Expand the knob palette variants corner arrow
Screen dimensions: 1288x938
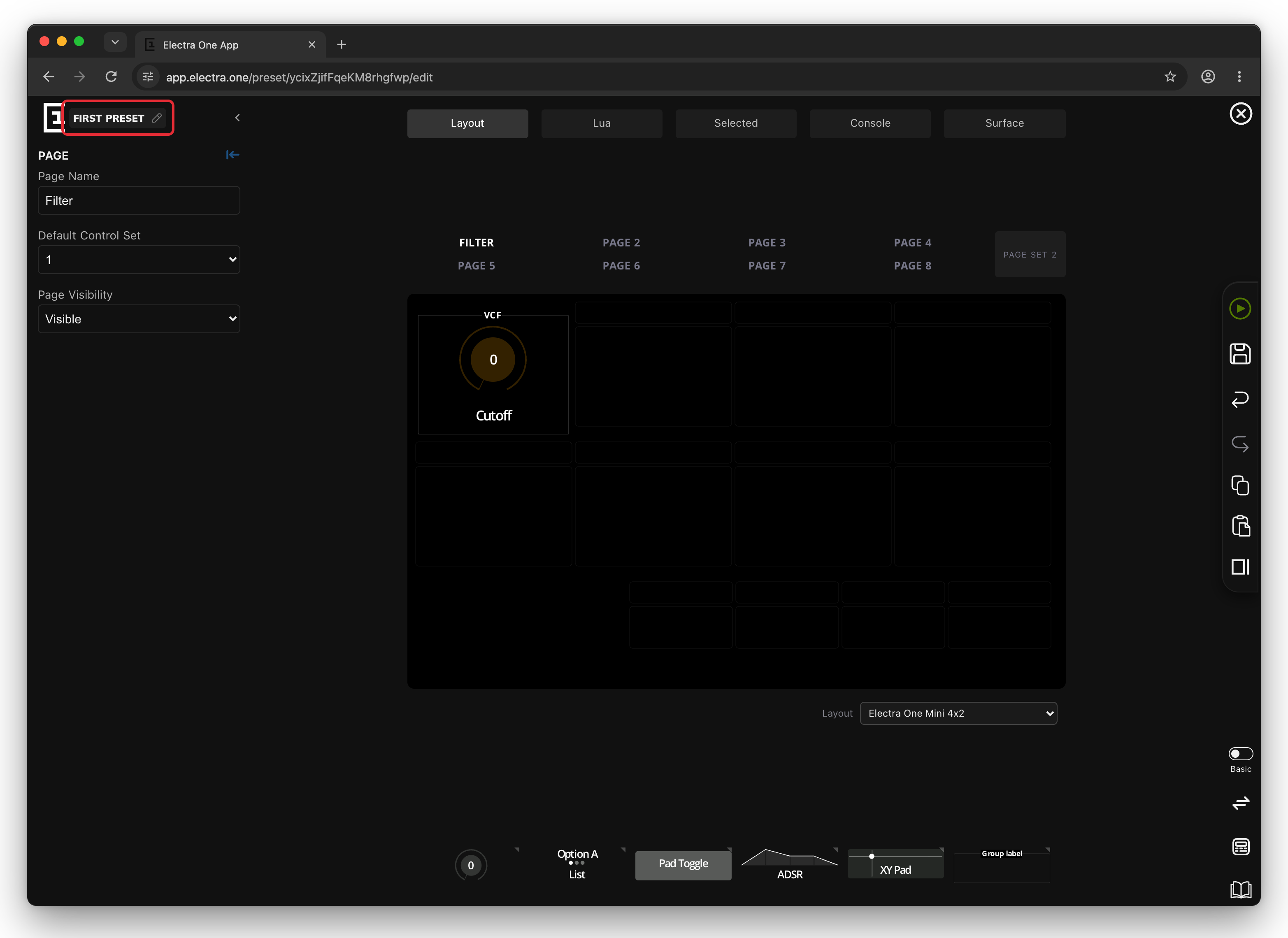[517, 850]
